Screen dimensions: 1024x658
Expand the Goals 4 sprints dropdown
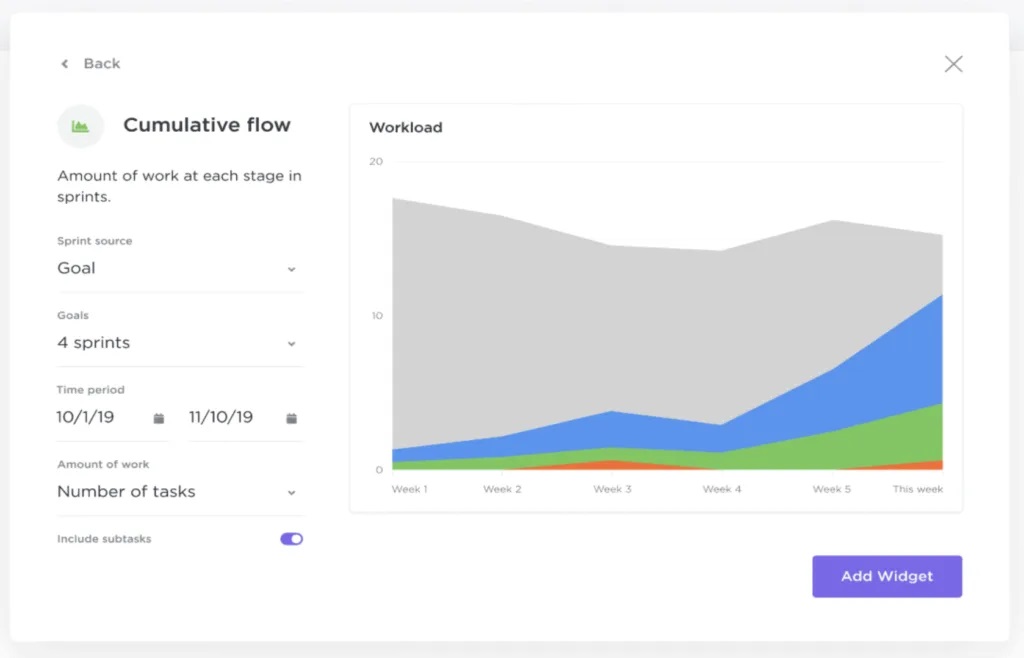[180, 343]
